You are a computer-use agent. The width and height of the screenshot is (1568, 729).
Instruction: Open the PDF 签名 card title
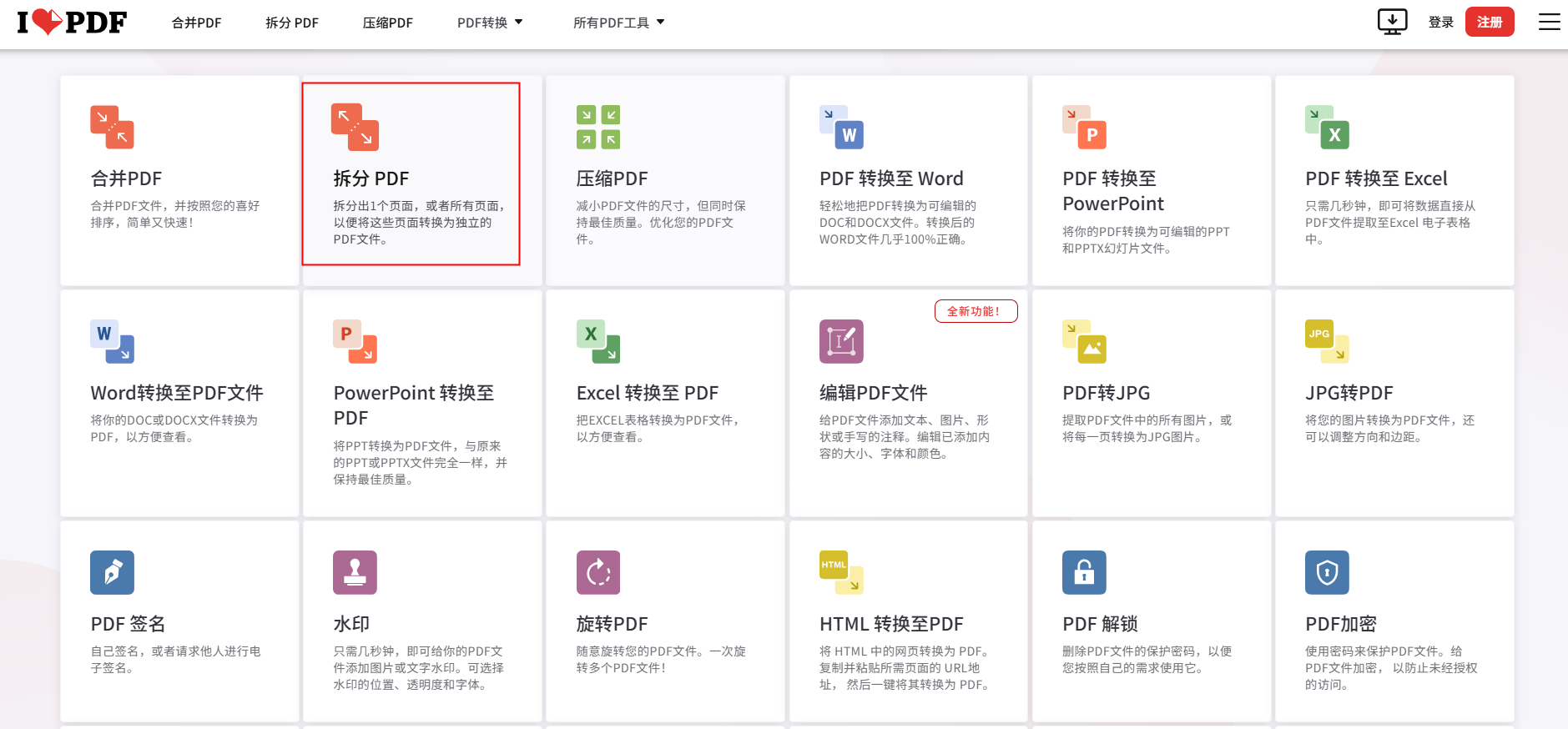pos(128,624)
